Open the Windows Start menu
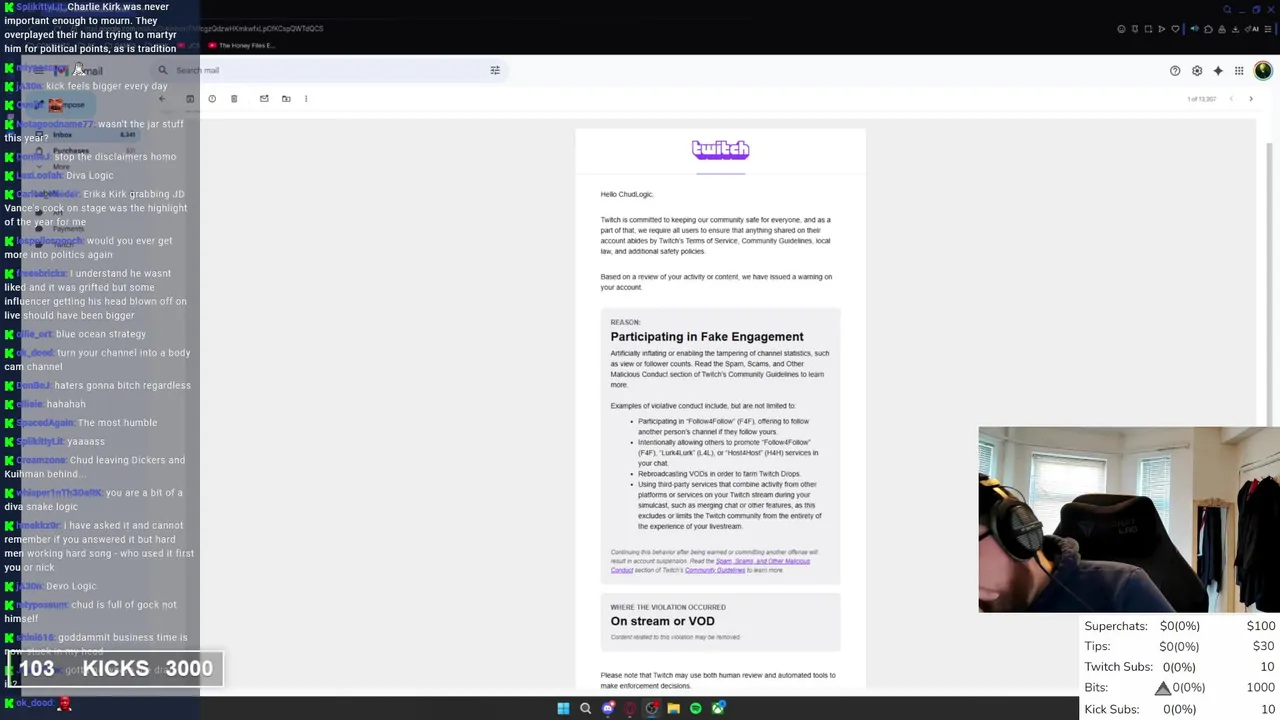This screenshot has height=720, width=1280. [563, 708]
